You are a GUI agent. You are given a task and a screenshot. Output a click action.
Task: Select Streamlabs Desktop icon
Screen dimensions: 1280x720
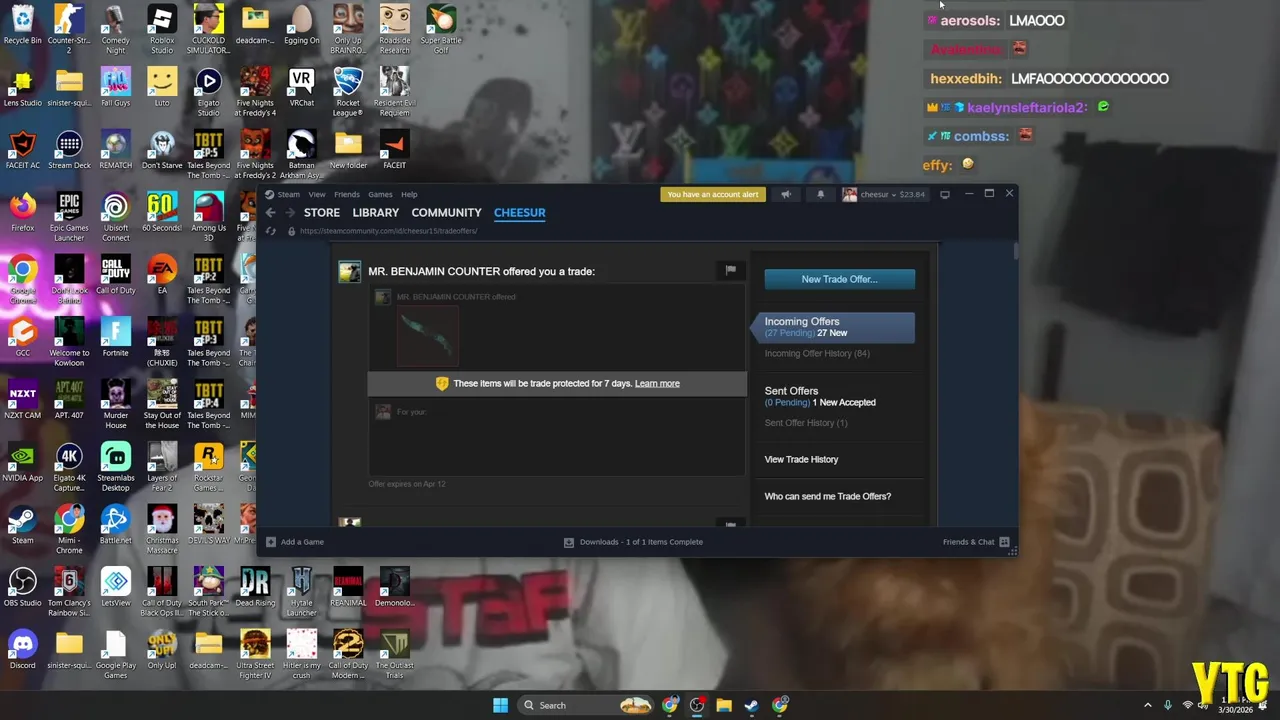point(115,467)
